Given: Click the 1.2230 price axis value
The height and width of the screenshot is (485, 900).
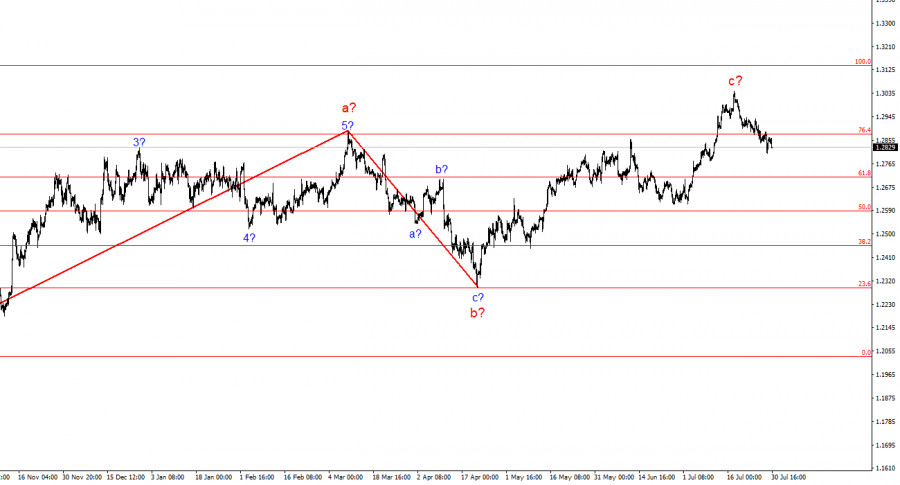Looking at the screenshot, I should pos(885,305).
